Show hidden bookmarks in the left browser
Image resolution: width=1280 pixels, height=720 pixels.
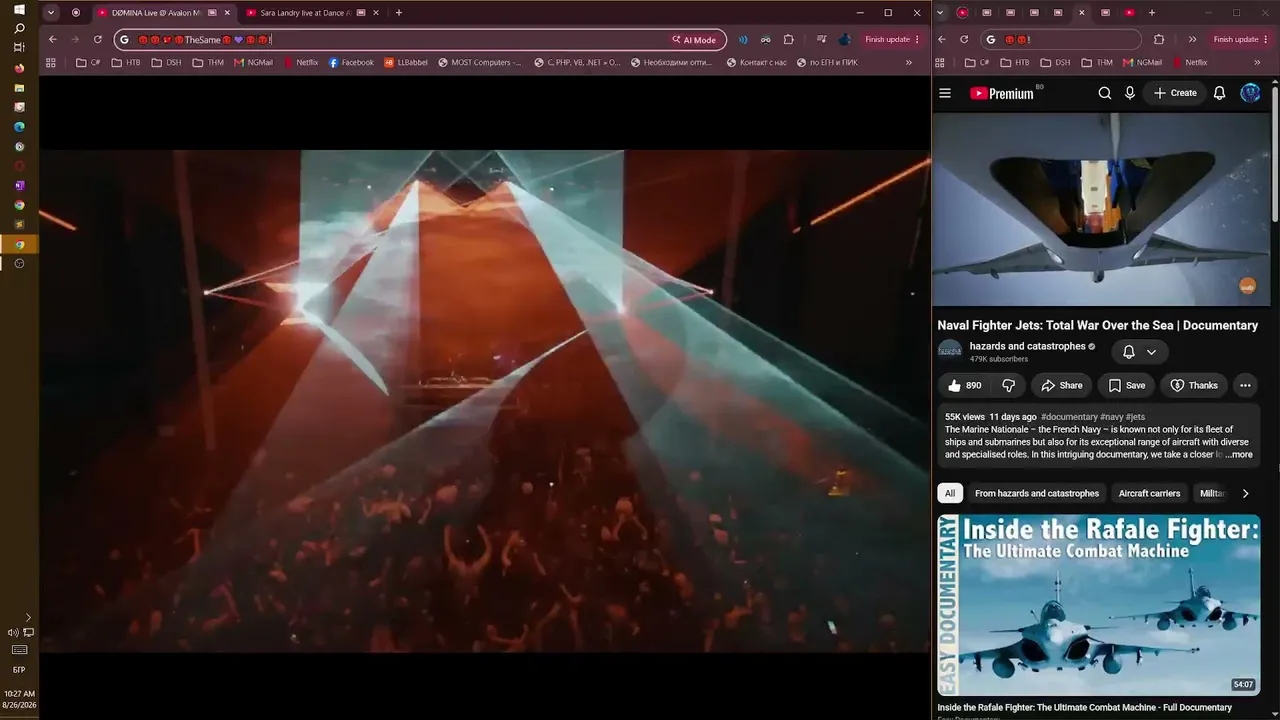point(909,62)
